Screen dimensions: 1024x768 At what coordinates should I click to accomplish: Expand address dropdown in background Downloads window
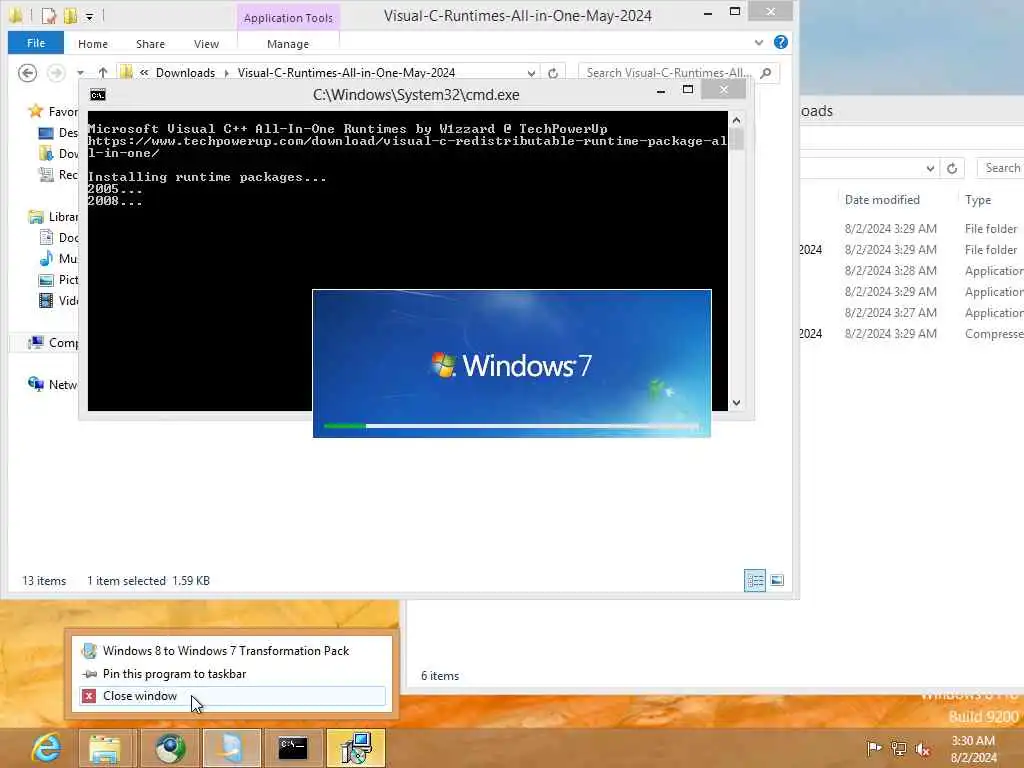930,168
